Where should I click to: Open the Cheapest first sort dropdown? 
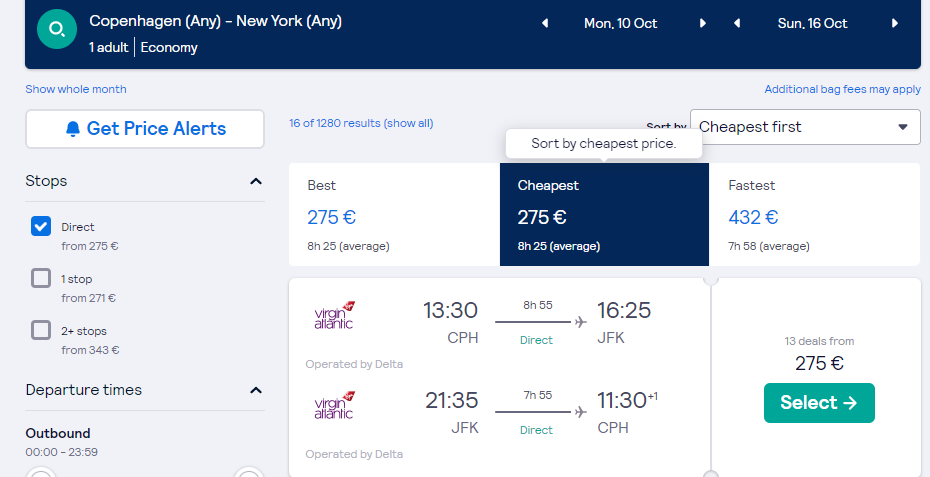805,127
